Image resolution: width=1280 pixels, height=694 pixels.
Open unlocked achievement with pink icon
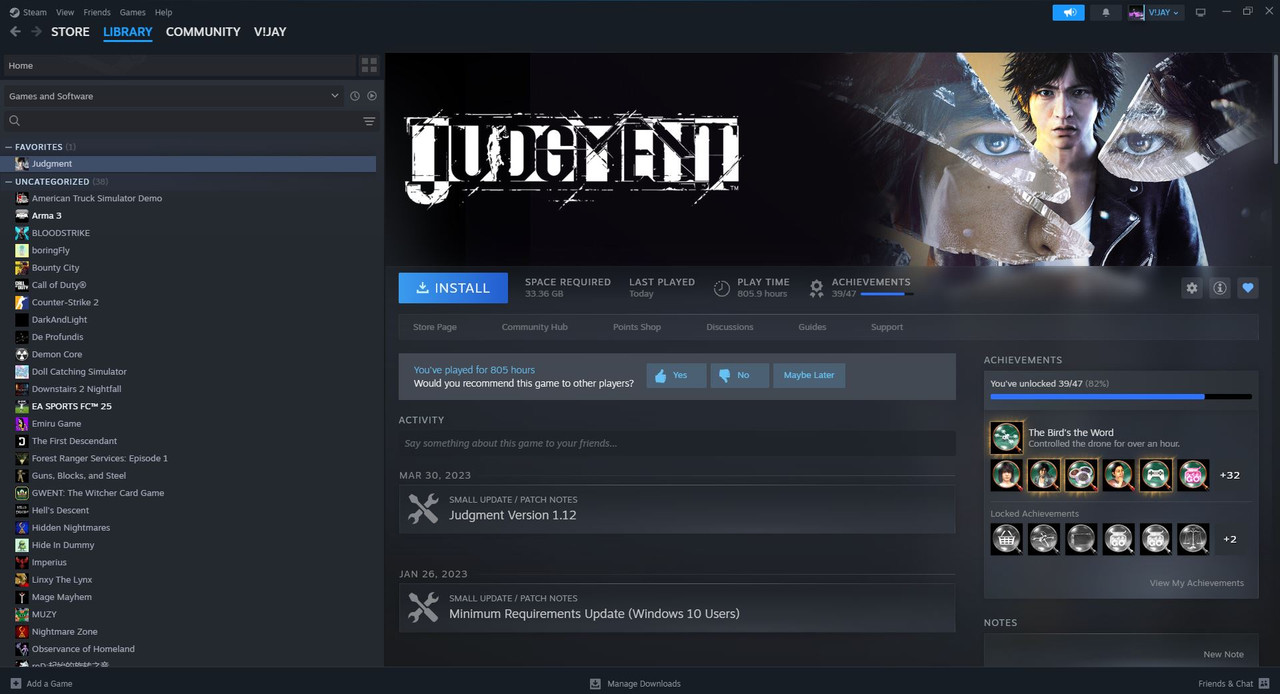[x=1193, y=475]
